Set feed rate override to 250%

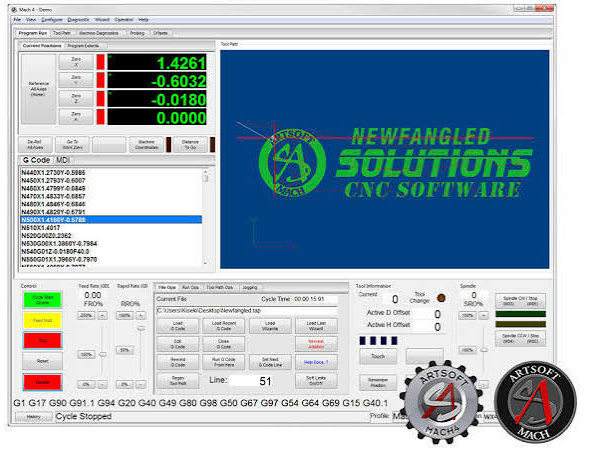86,315
